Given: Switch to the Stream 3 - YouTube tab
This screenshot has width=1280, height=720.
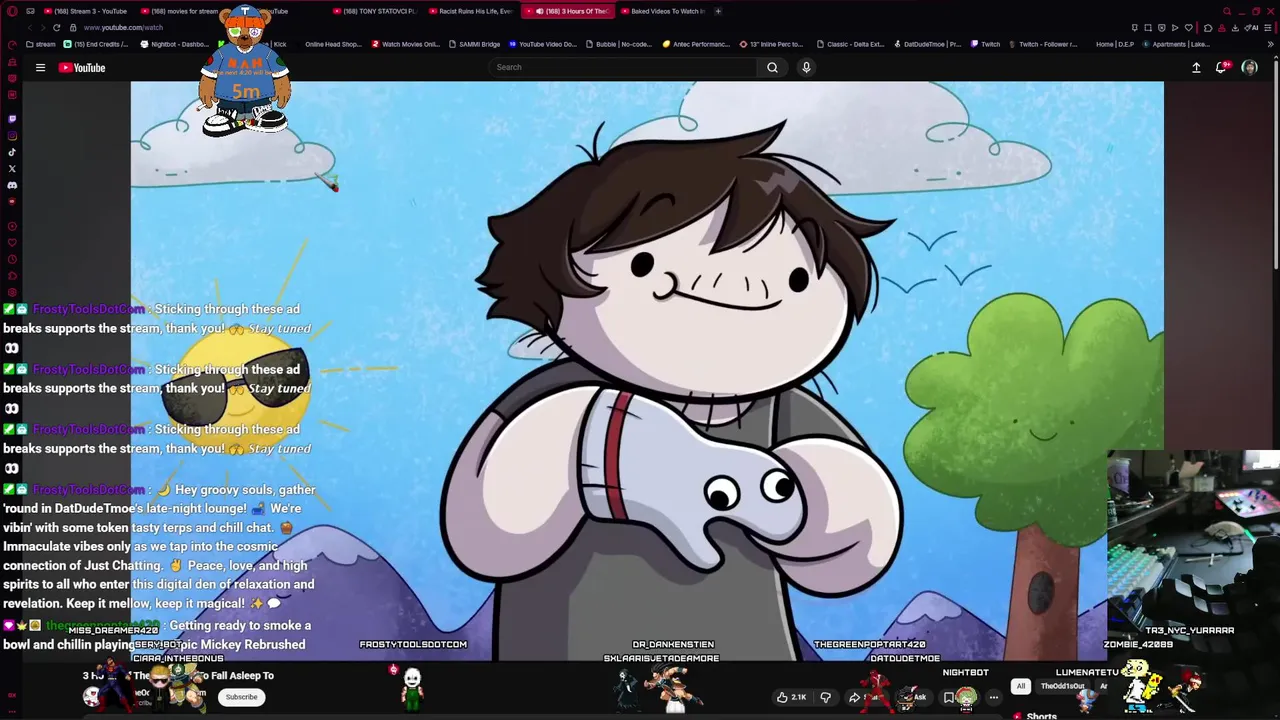Looking at the screenshot, I should click(x=85, y=11).
